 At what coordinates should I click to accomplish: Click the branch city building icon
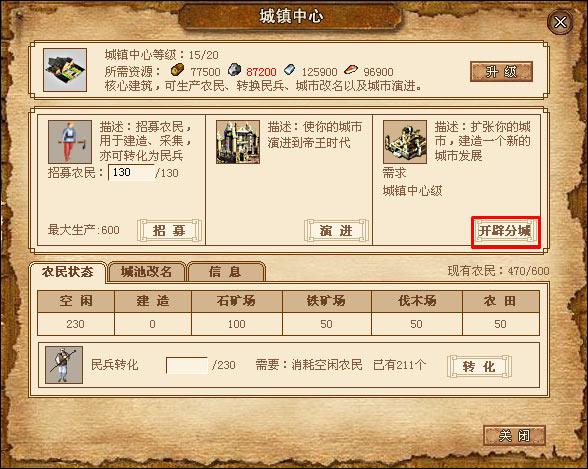[x=405, y=142]
